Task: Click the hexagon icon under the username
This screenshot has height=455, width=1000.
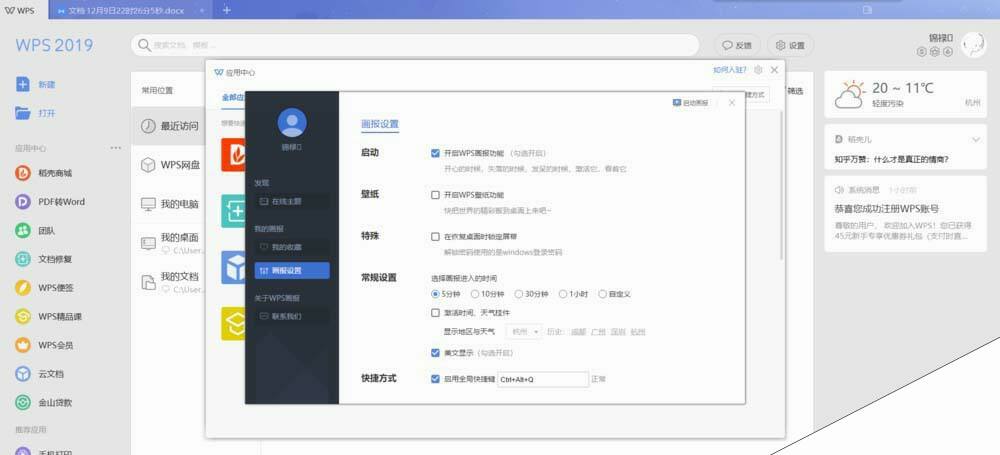Action: pos(934,52)
